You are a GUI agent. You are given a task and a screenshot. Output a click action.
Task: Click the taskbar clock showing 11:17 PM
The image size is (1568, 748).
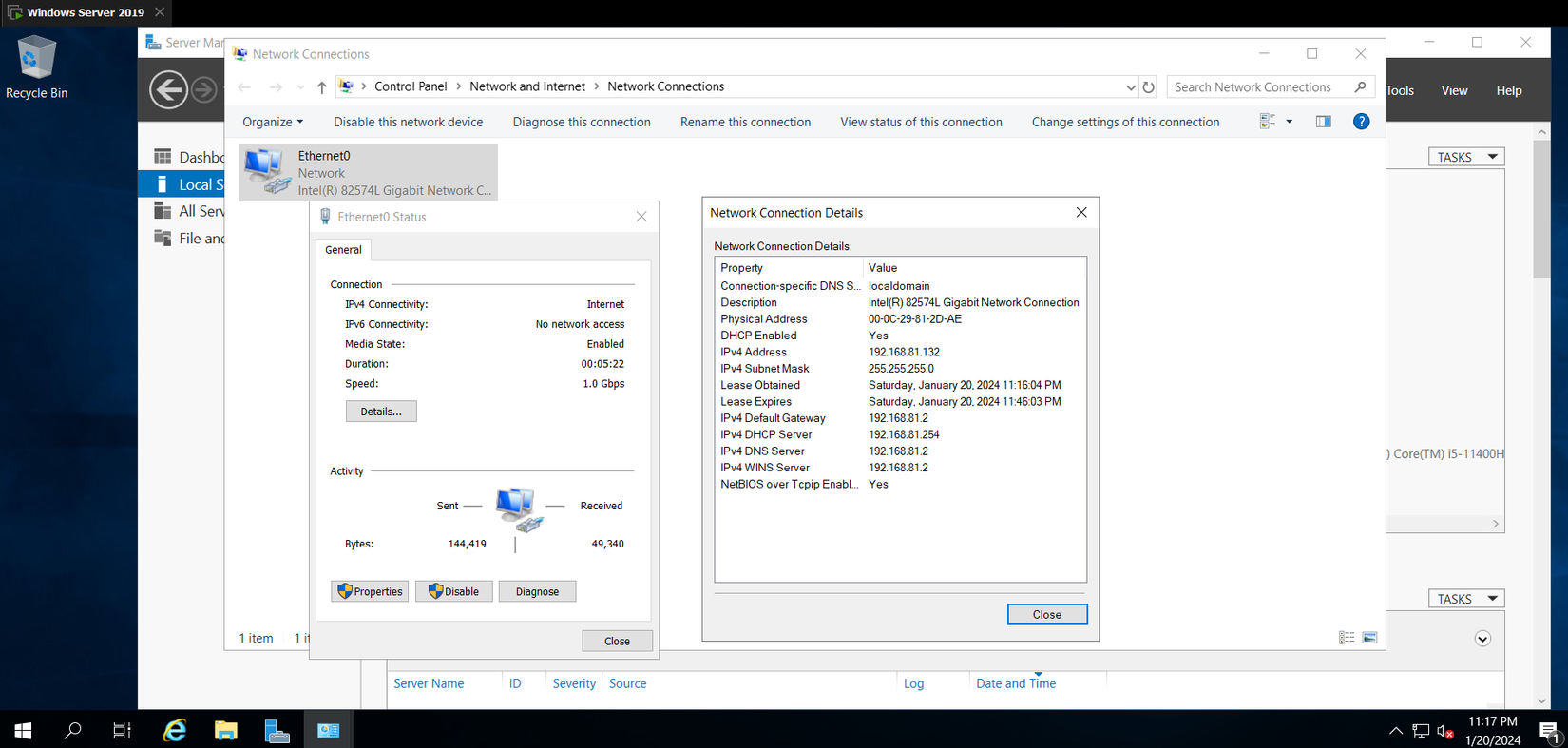coord(1493,731)
